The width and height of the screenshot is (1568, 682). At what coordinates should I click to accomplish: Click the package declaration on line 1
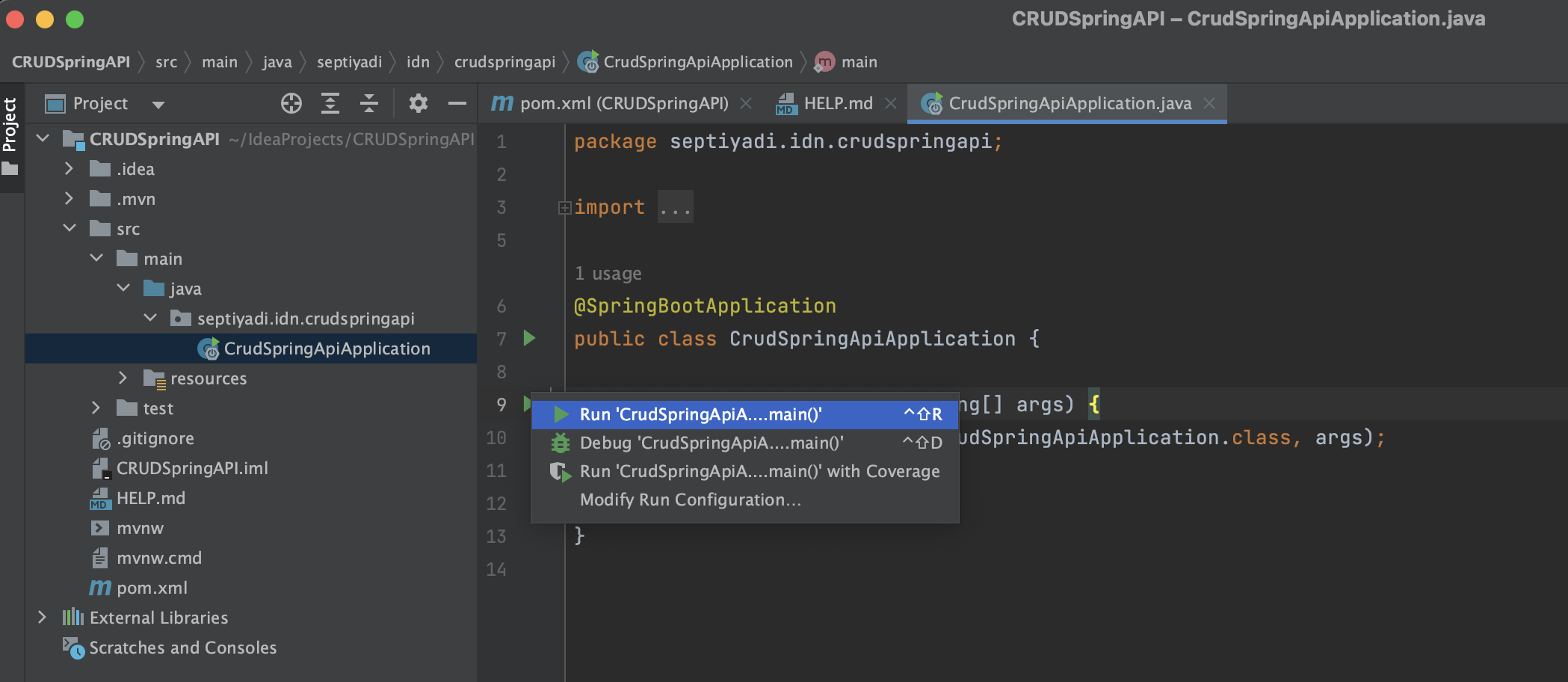click(x=788, y=141)
